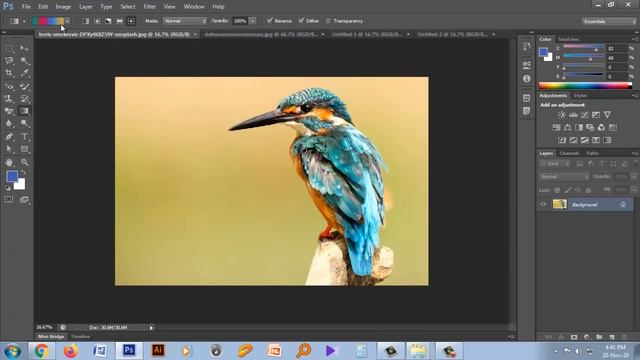This screenshot has width=640, height=360.
Task: Open the Layers panel flyout menu
Action: click(635, 153)
